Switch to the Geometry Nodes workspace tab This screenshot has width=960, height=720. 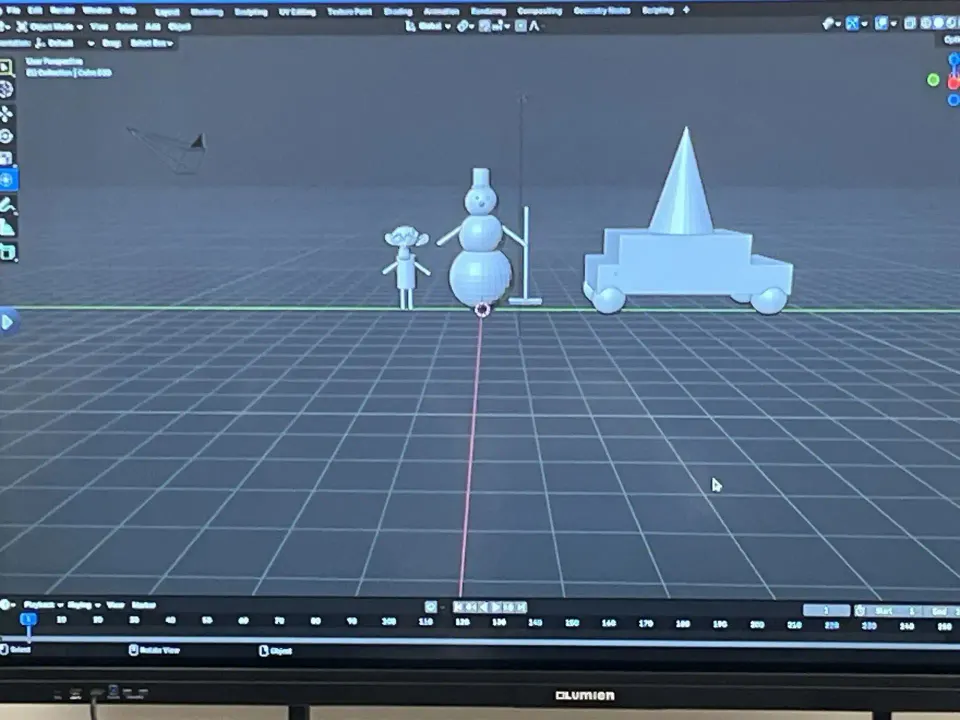click(x=602, y=10)
